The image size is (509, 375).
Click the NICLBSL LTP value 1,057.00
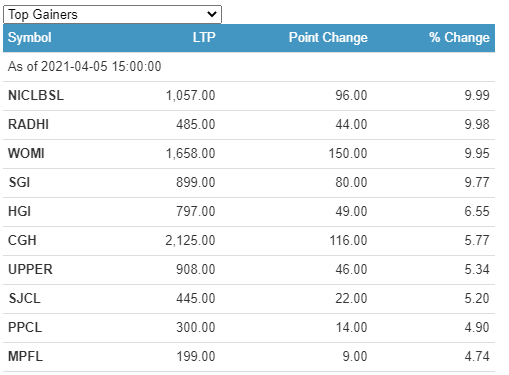191,96
